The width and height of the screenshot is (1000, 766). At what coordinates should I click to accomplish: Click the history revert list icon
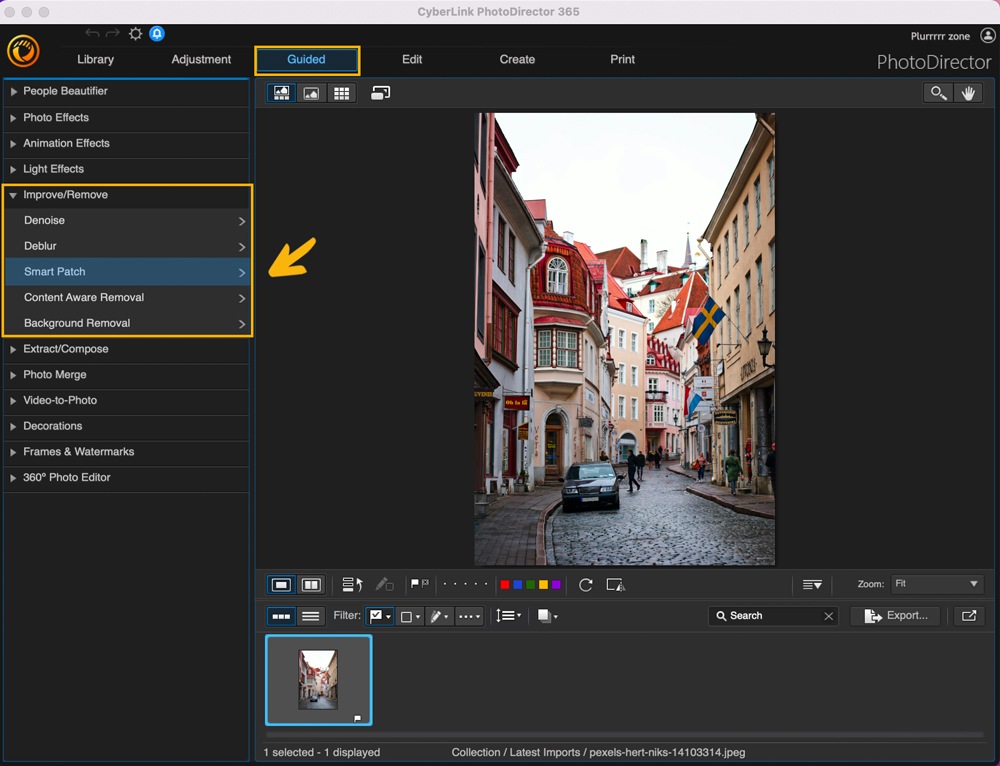(353, 584)
